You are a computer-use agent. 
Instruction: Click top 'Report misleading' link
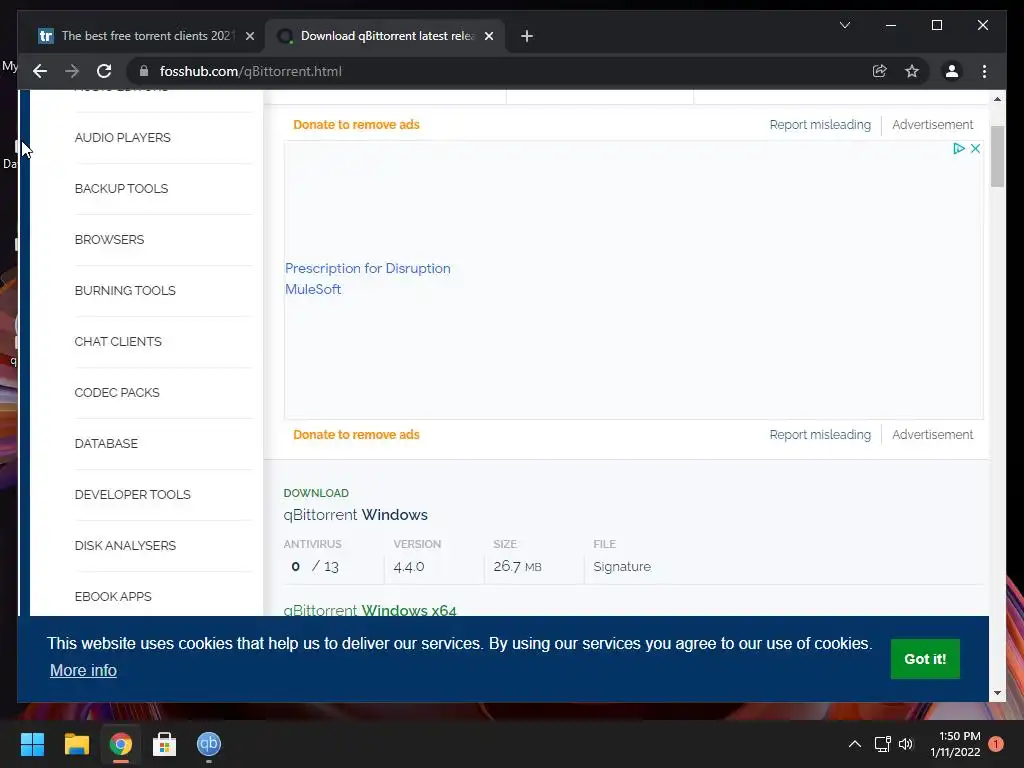click(x=820, y=125)
